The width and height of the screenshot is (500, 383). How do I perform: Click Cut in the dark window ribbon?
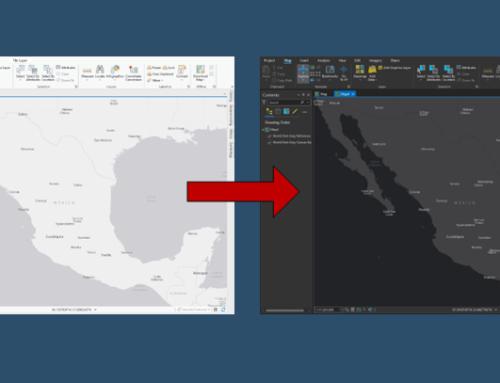[x=278, y=68]
